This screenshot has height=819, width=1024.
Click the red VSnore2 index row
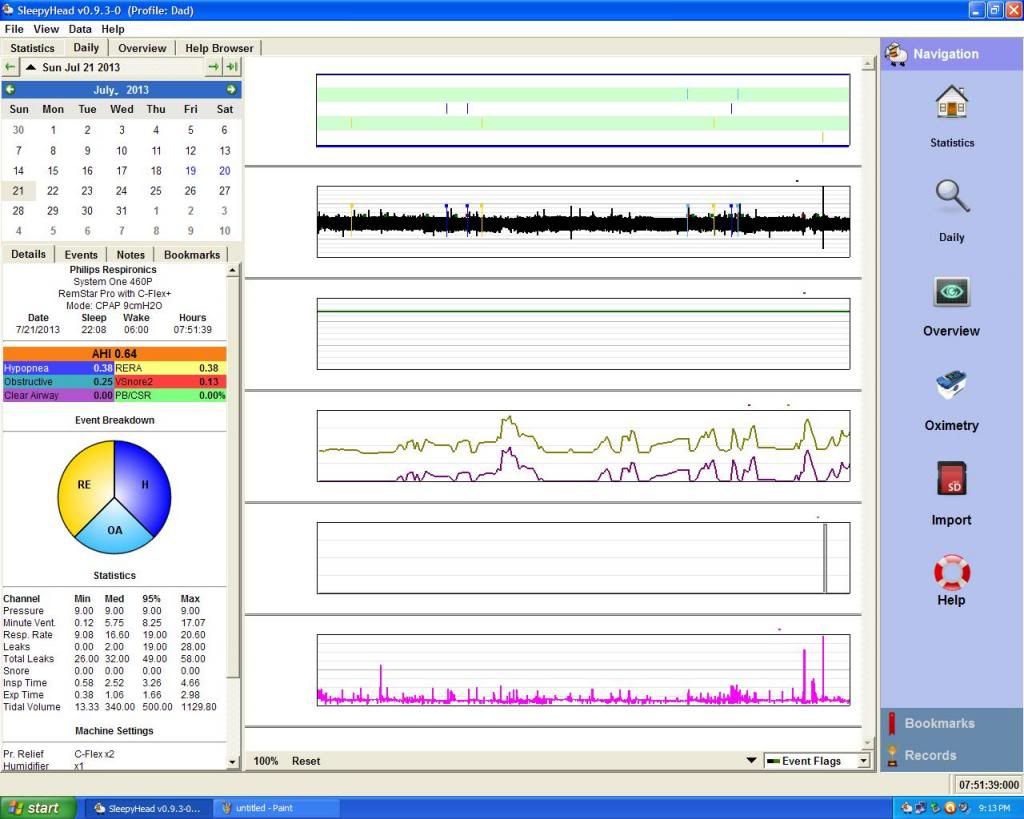(x=170, y=381)
